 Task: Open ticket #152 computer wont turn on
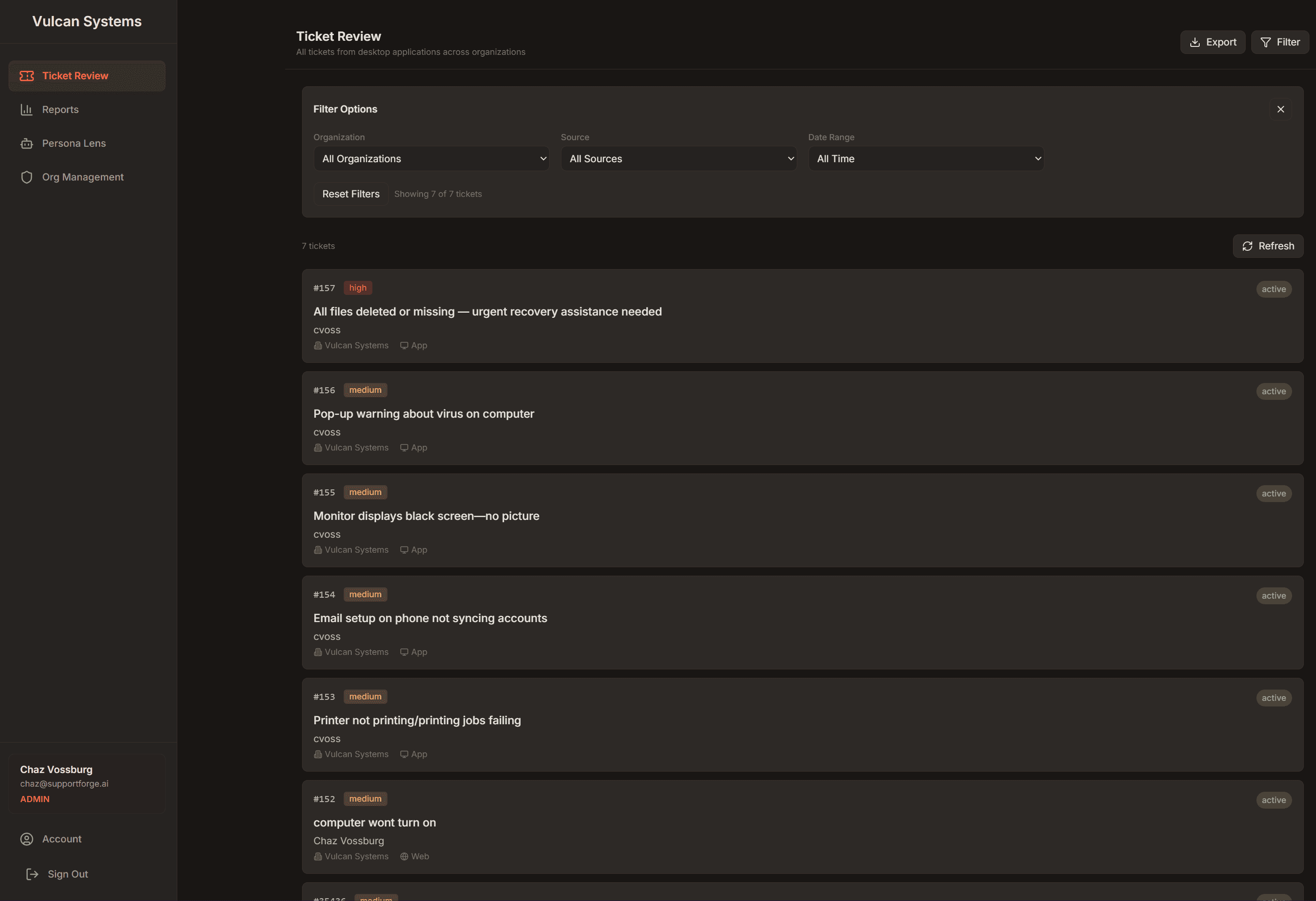pos(374,822)
